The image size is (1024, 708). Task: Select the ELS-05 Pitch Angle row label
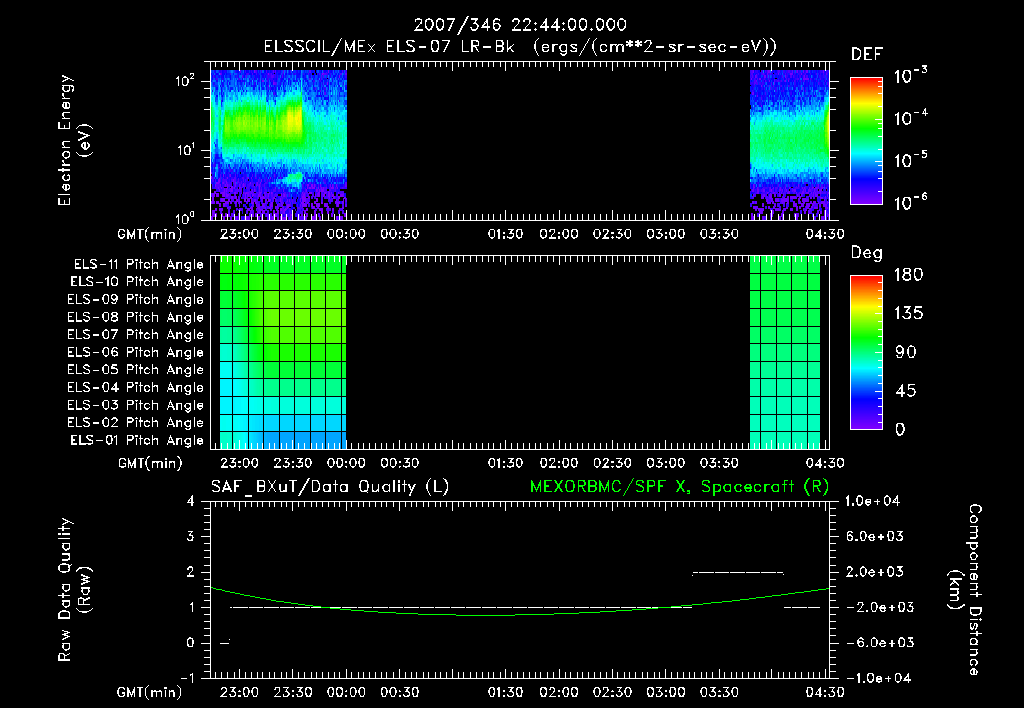pos(136,370)
